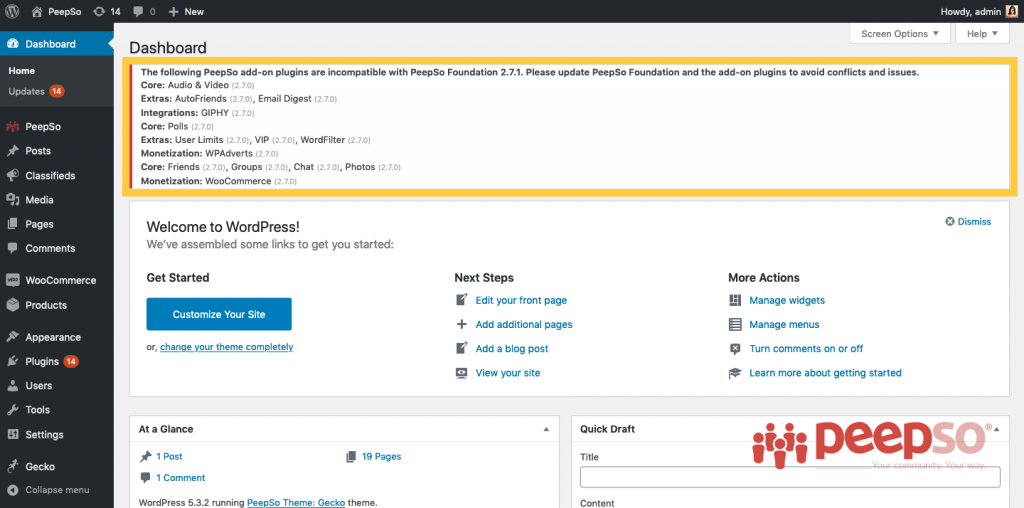The image size is (1024, 508).
Task: Click Turn comments on or off link
Action: point(806,349)
